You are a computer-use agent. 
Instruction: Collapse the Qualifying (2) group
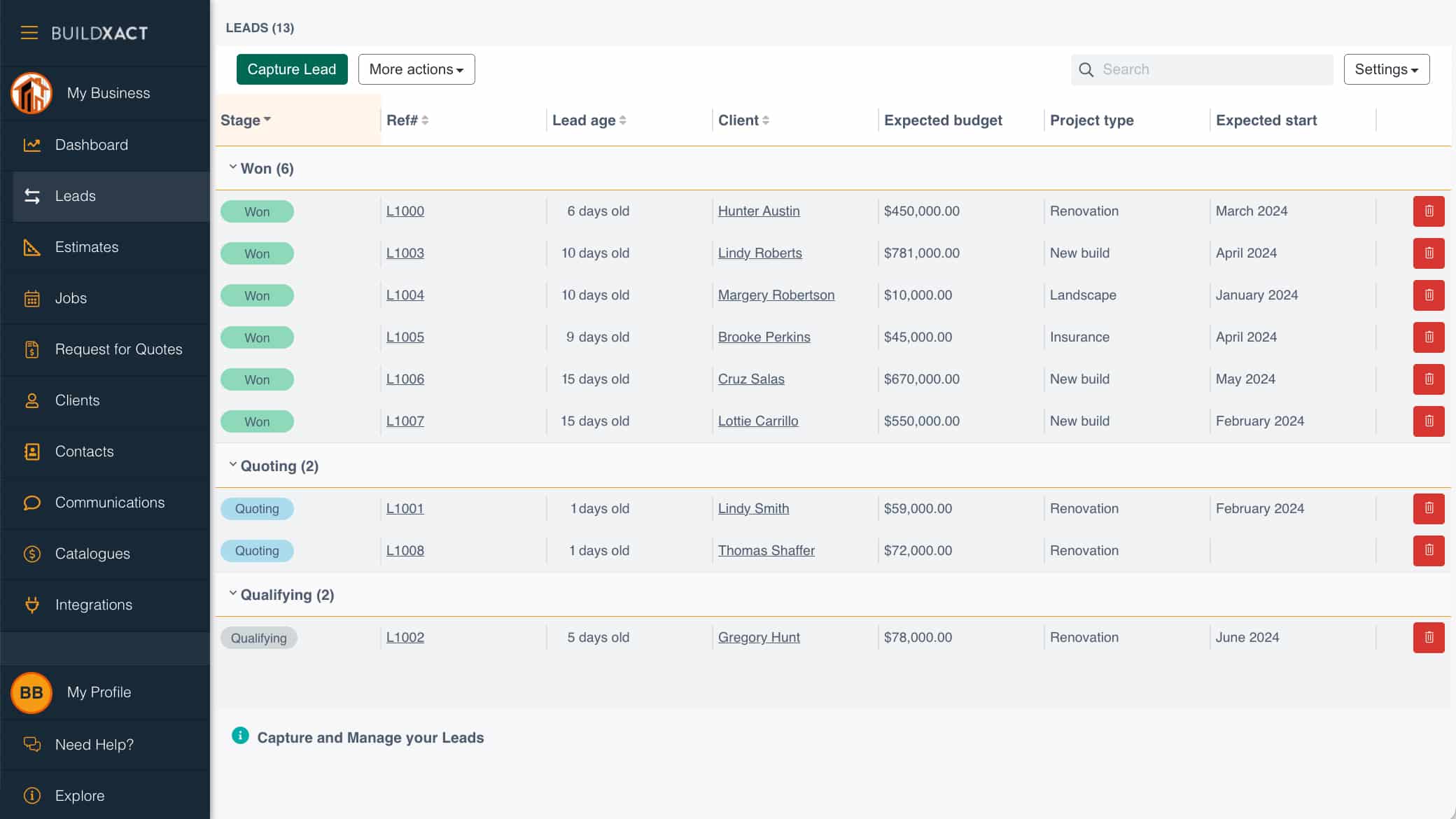(233, 594)
